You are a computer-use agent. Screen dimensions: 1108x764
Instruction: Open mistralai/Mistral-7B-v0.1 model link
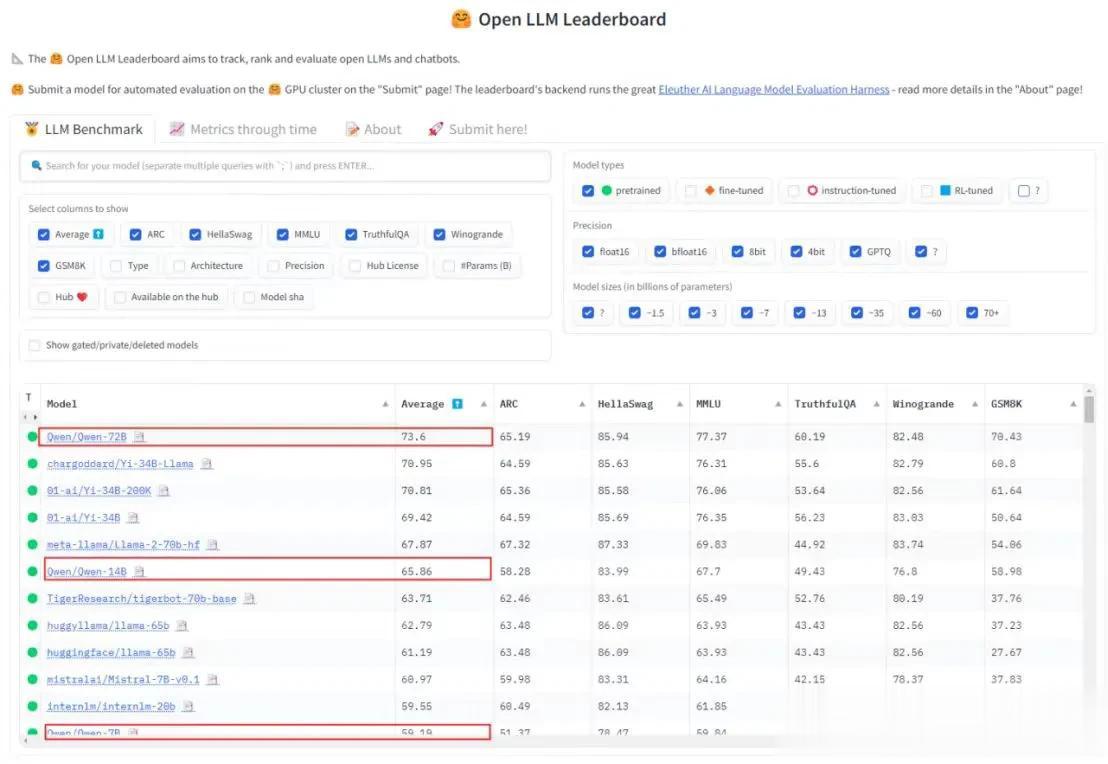coord(123,680)
